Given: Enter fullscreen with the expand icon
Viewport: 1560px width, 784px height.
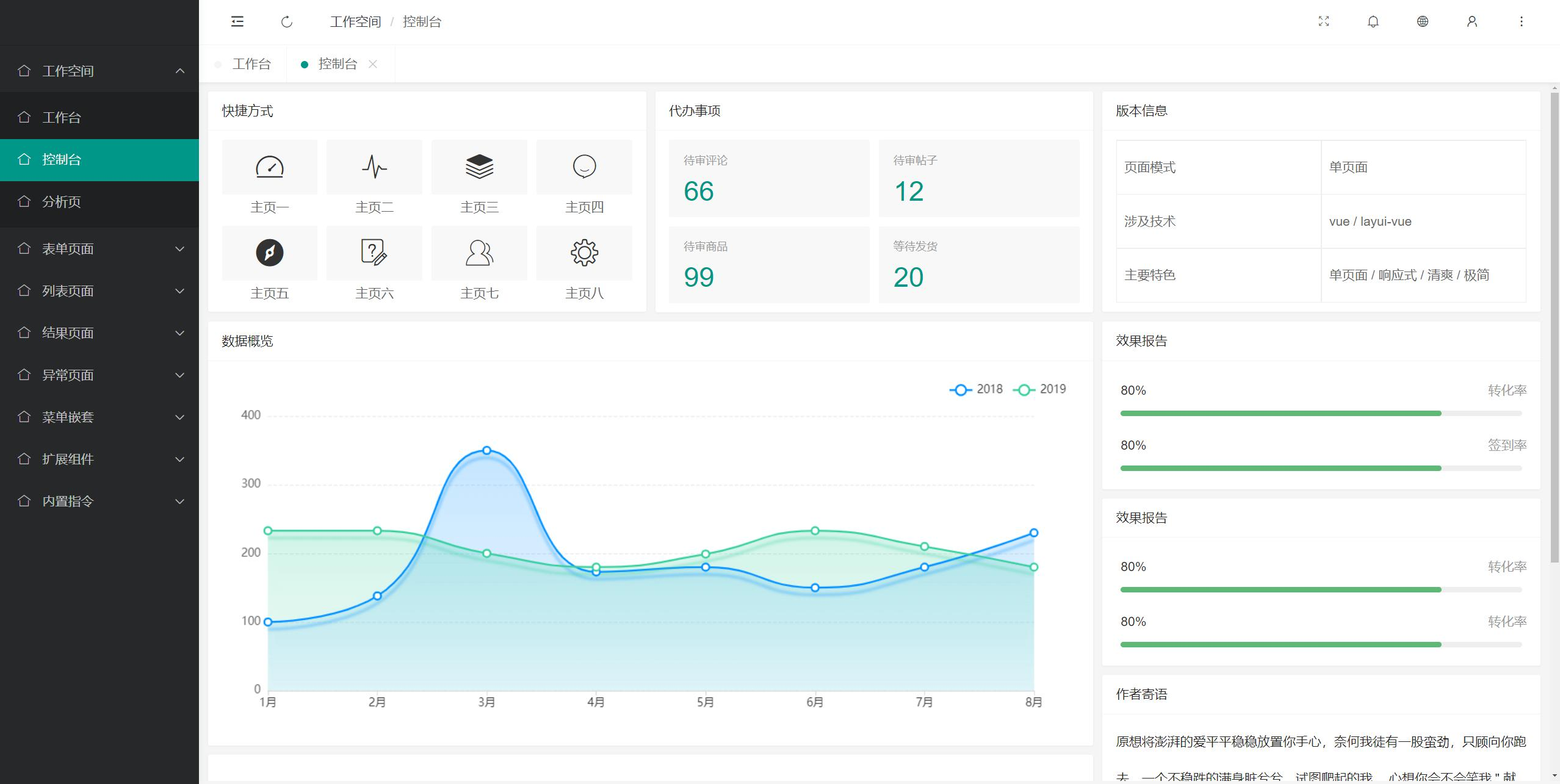Looking at the screenshot, I should [x=1323, y=21].
